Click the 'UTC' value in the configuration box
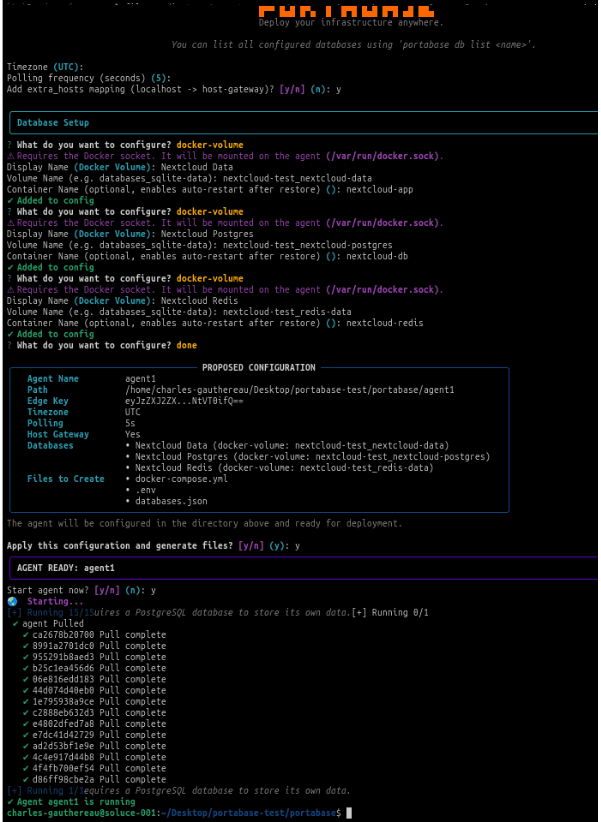The height and width of the screenshot is (822, 601). [133, 412]
